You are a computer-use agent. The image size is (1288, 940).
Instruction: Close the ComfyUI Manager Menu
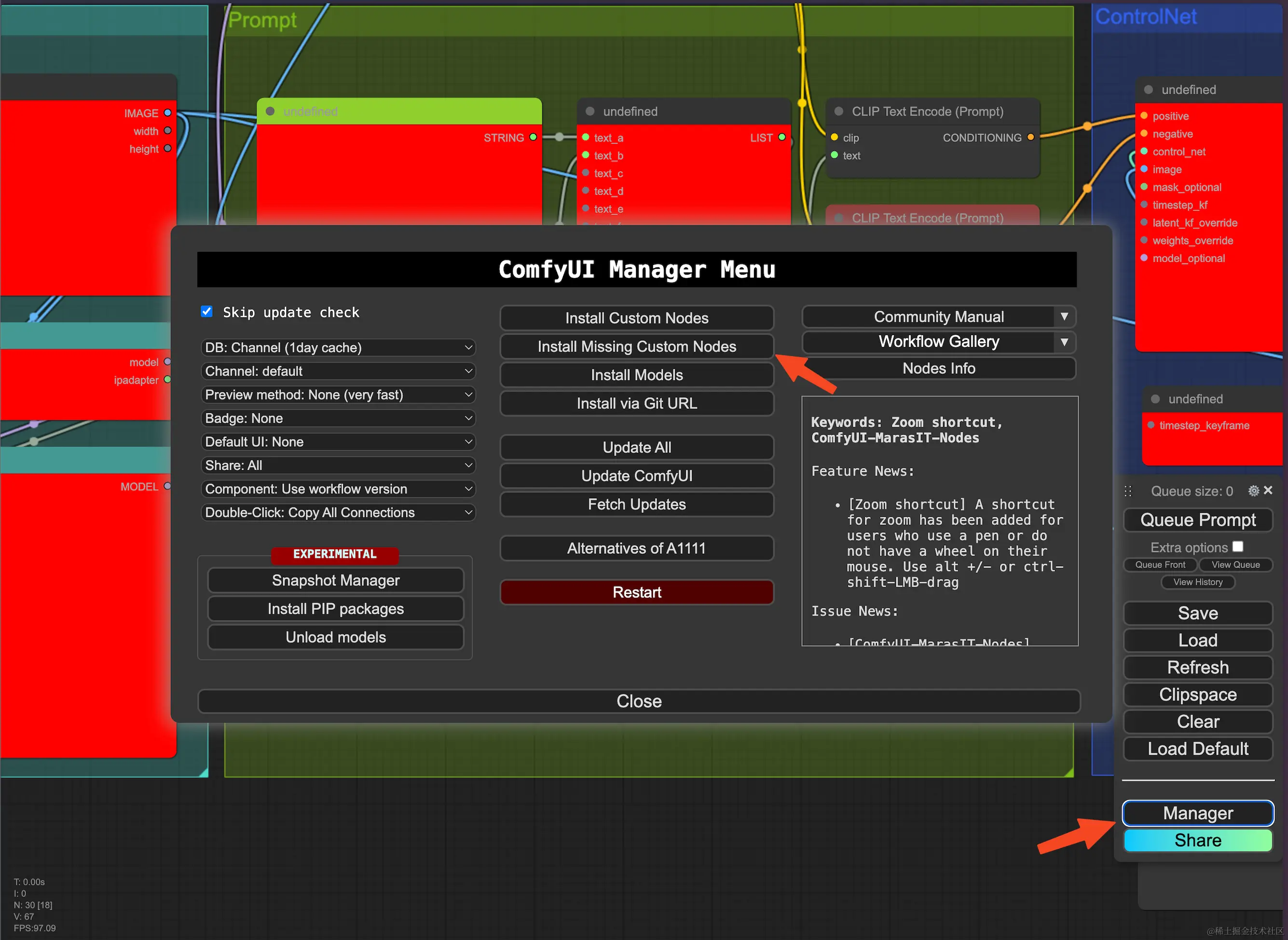(639, 701)
